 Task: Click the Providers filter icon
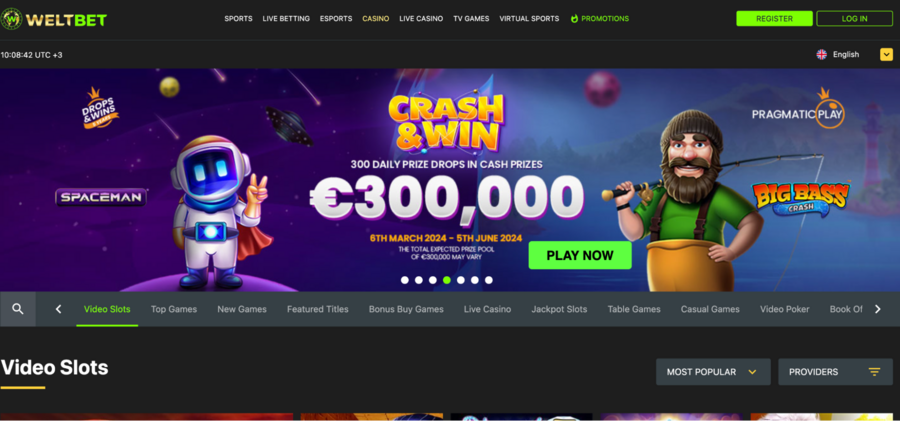[x=874, y=372]
